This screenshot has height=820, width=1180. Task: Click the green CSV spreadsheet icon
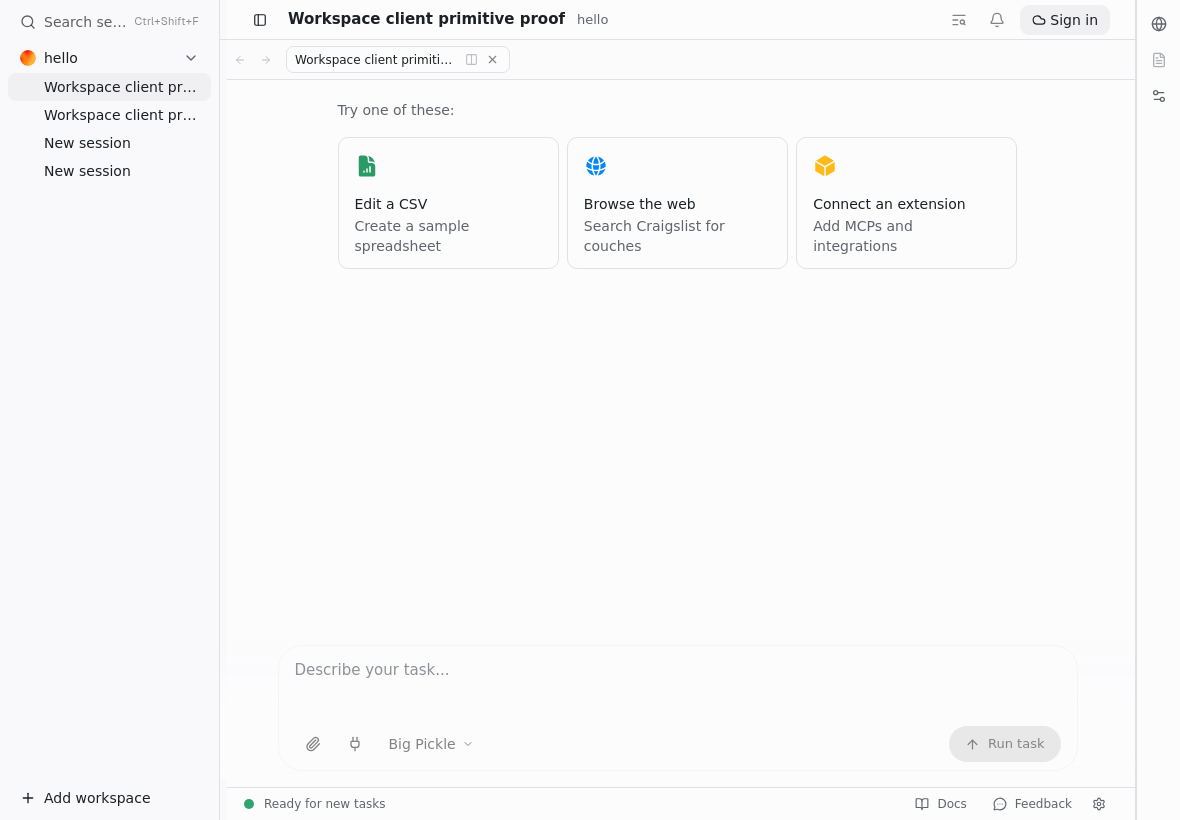click(366, 166)
